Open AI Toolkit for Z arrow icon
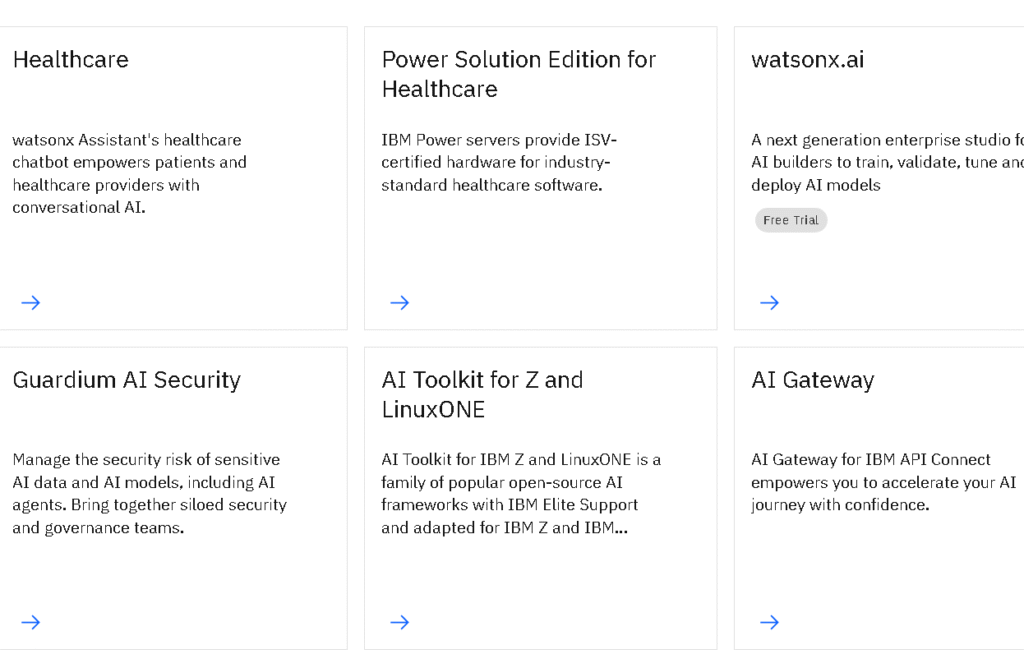Screen dimensions: 1024x663 pos(400,622)
